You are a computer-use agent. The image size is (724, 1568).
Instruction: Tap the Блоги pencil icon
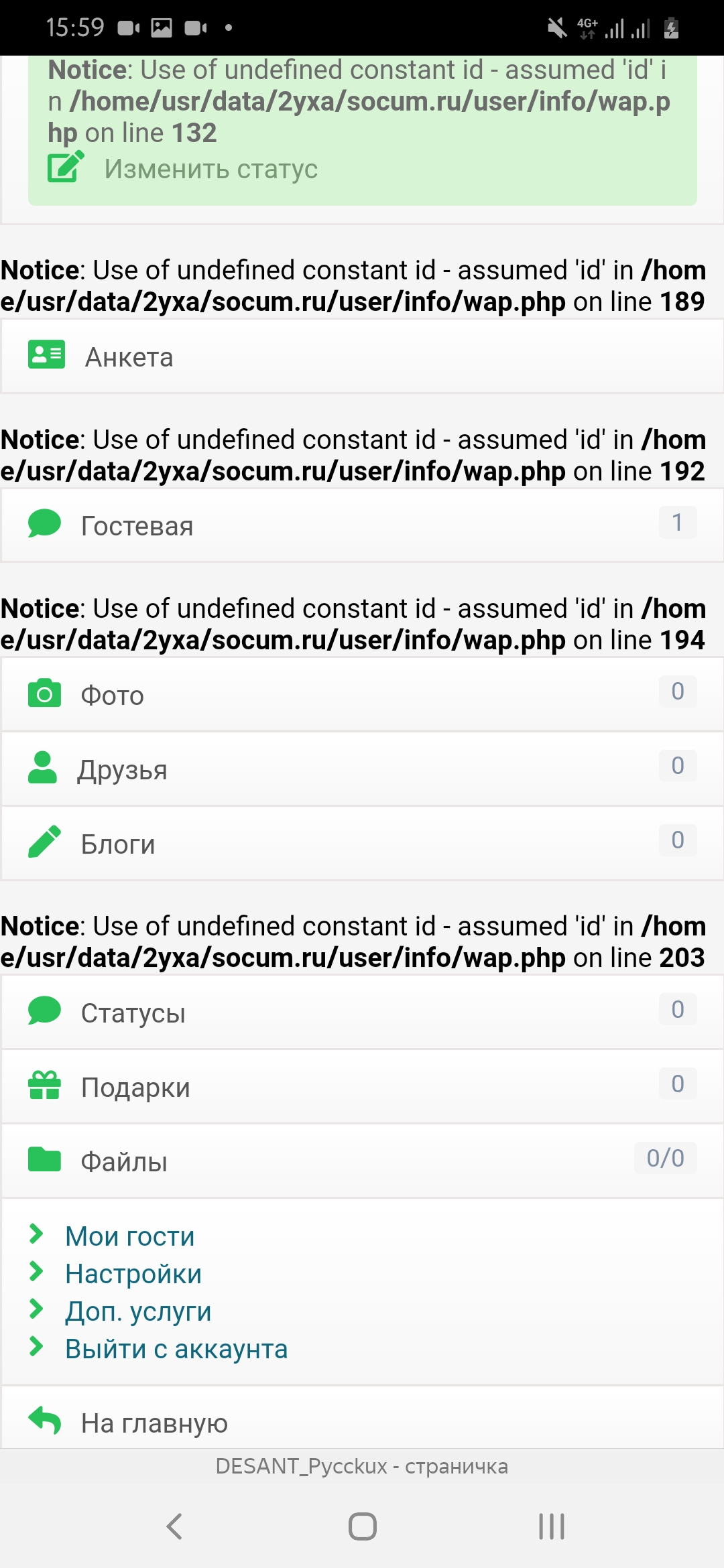pyautogui.click(x=44, y=842)
